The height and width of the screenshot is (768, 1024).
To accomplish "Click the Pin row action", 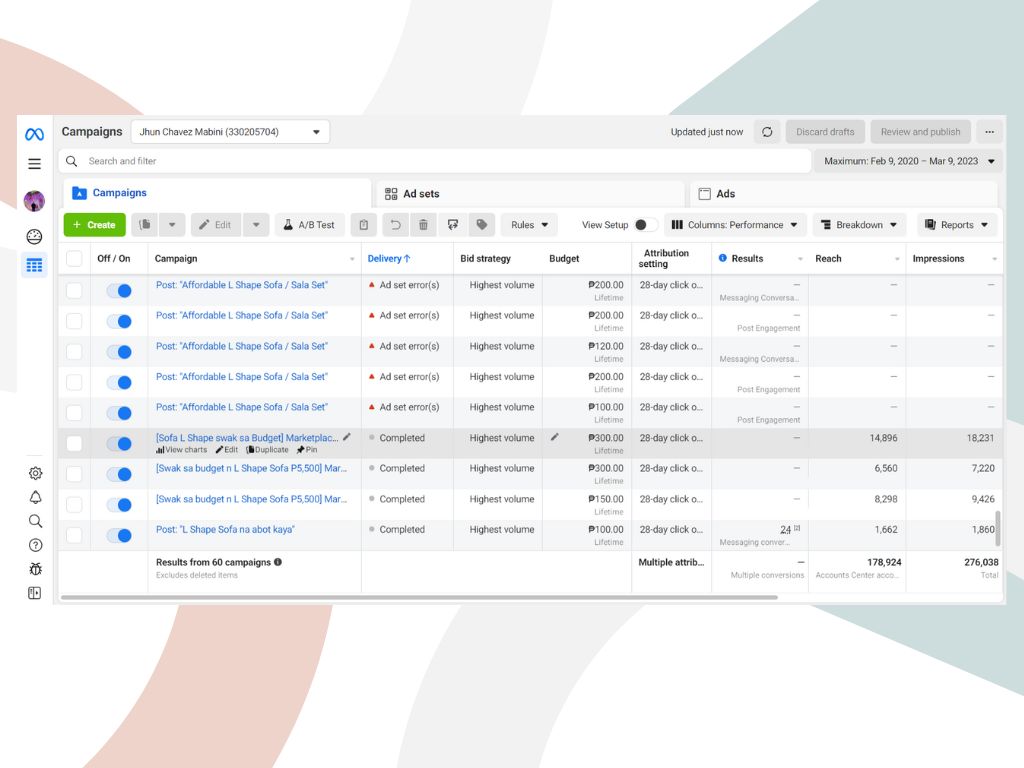I will (x=307, y=450).
